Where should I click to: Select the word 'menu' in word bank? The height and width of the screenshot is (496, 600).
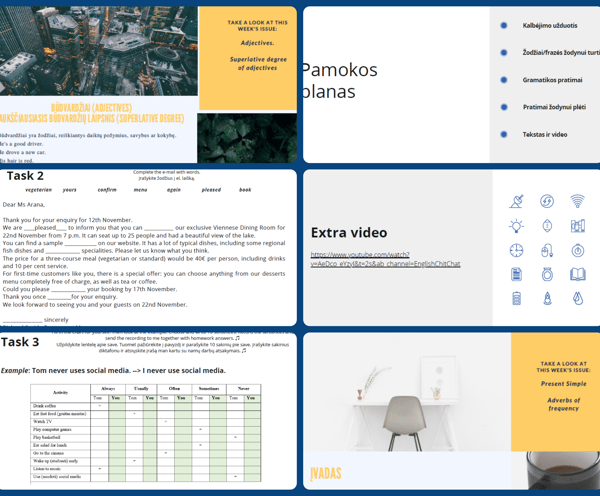140,190
